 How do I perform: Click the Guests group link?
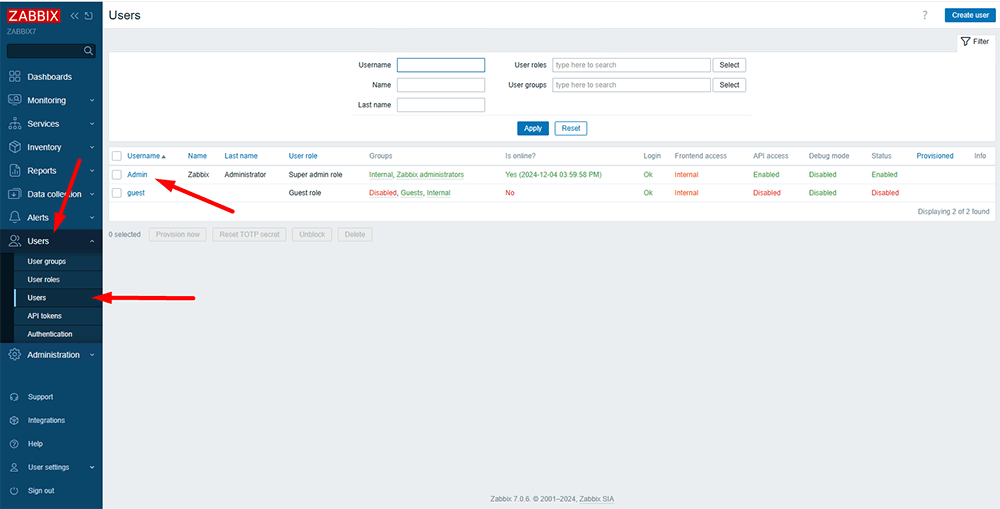pos(411,193)
